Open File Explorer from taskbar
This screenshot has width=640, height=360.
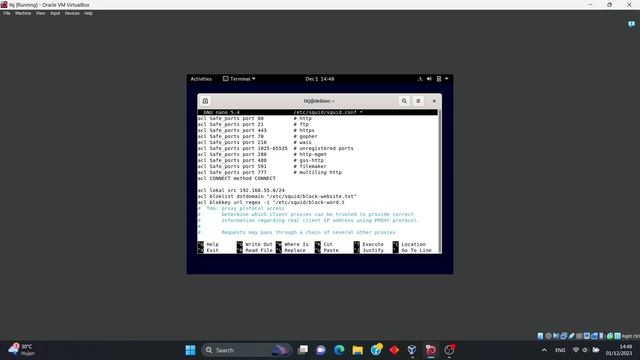[358, 350]
